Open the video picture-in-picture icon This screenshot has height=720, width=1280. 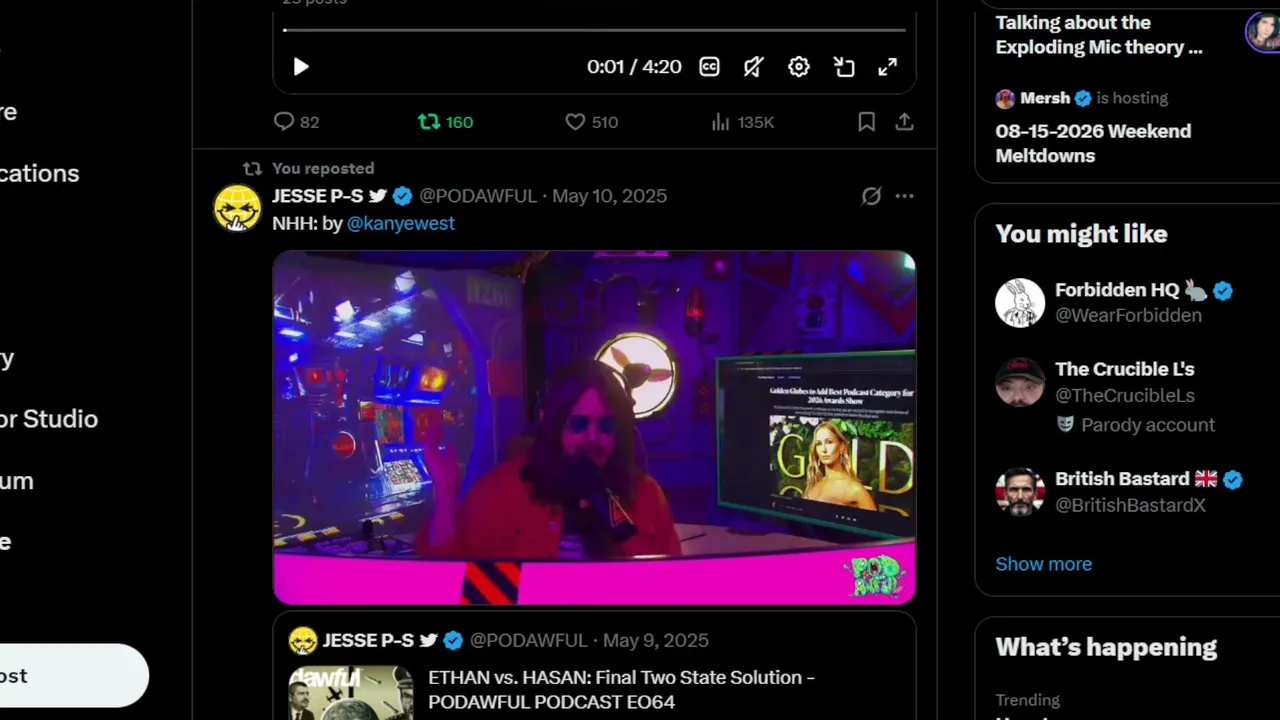[844, 67]
